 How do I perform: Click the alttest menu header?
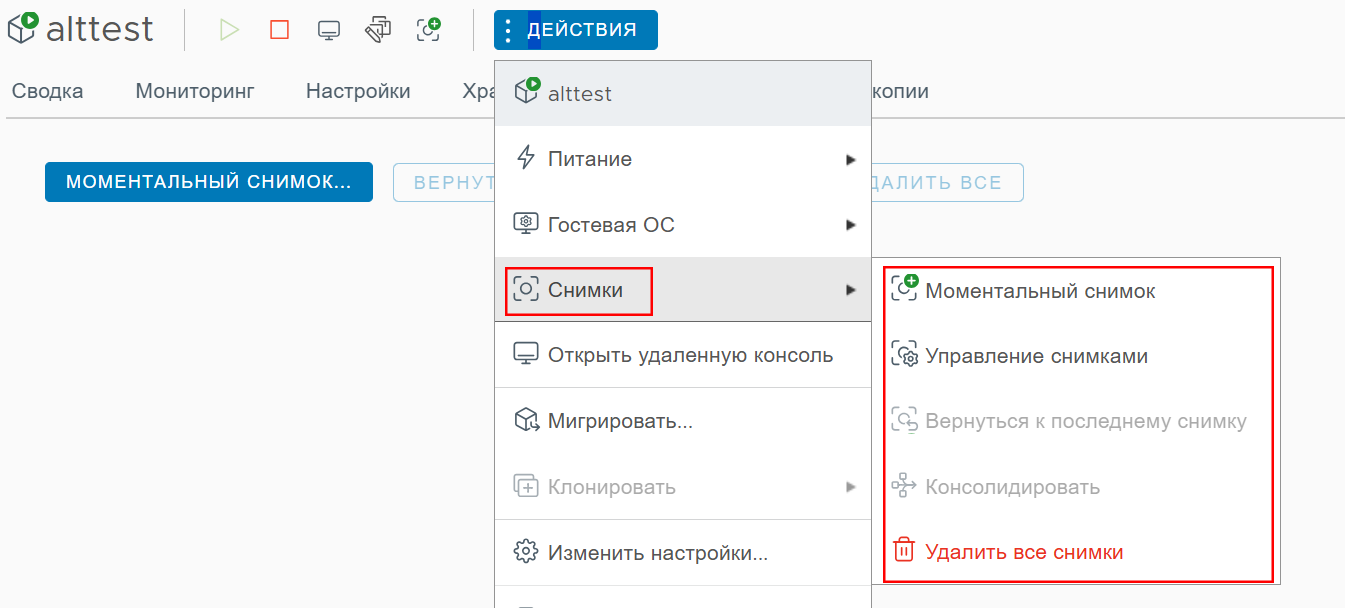coord(683,93)
